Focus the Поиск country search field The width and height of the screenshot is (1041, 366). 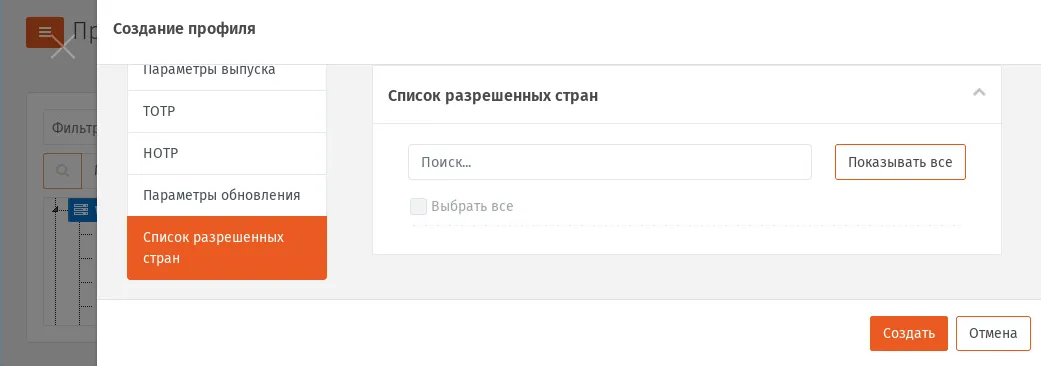(x=609, y=162)
